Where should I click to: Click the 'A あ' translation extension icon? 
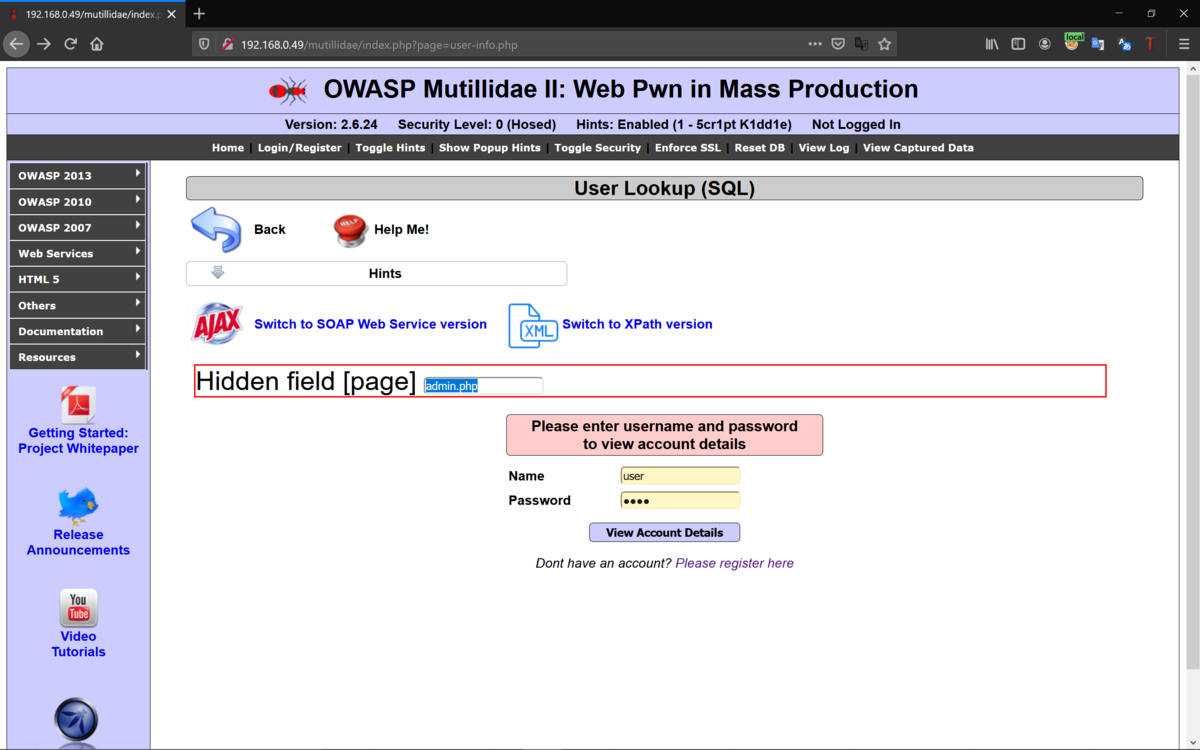(1124, 44)
